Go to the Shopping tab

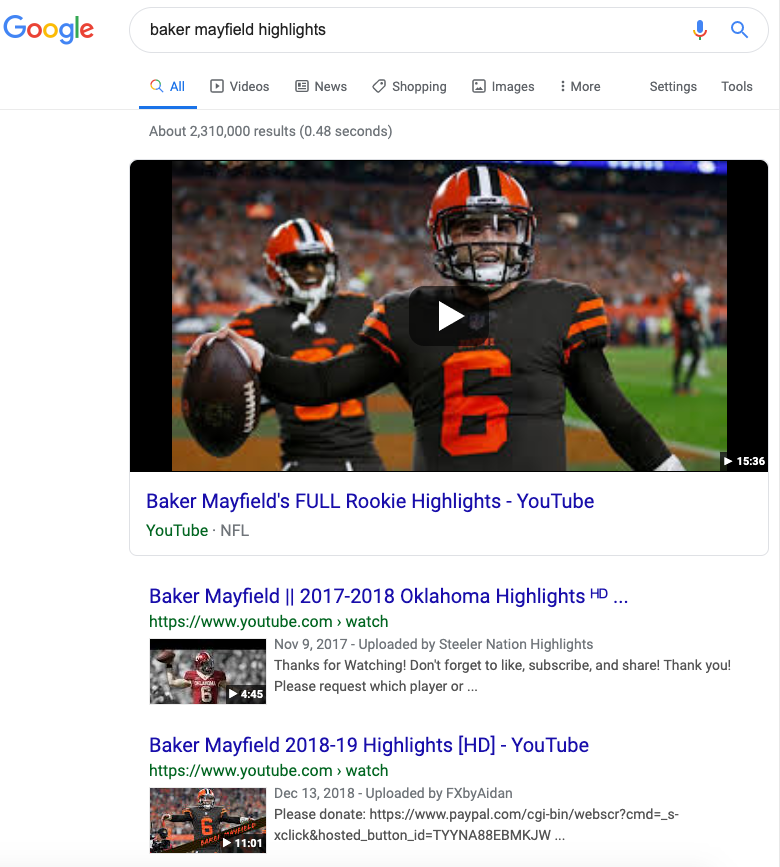tap(409, 87)
